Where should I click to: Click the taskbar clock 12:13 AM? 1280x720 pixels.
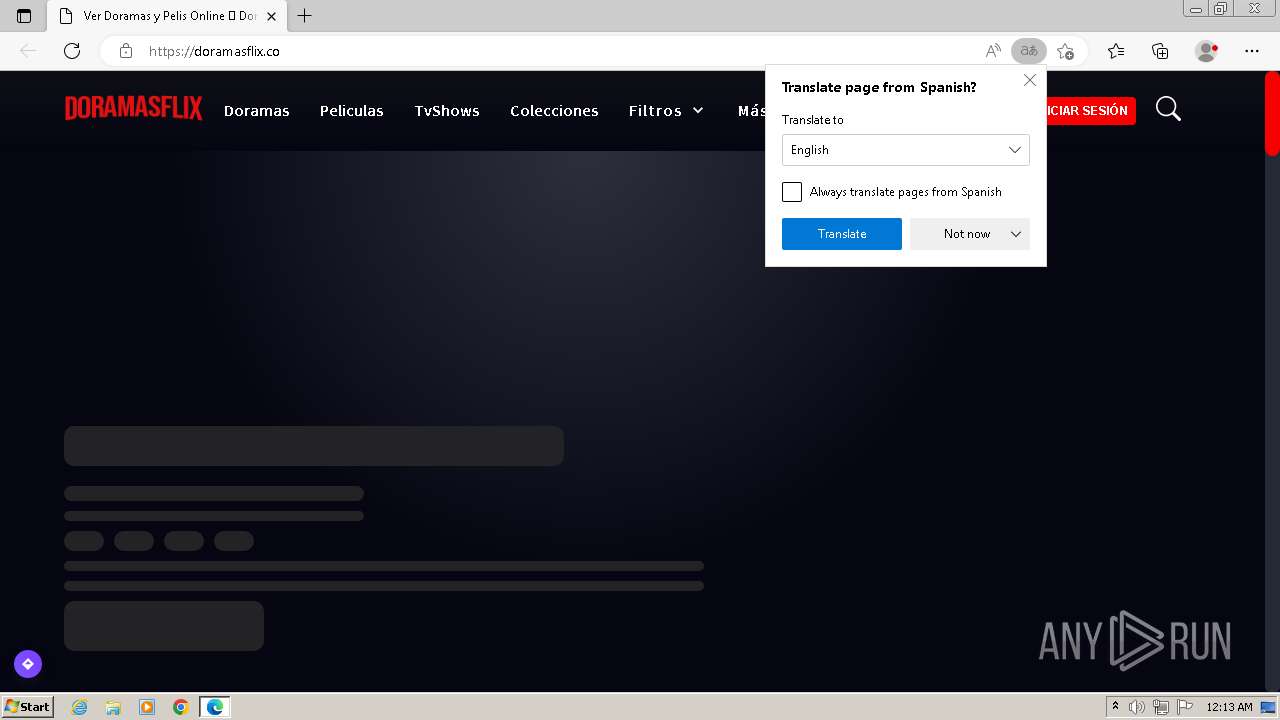click(1229, 707)
